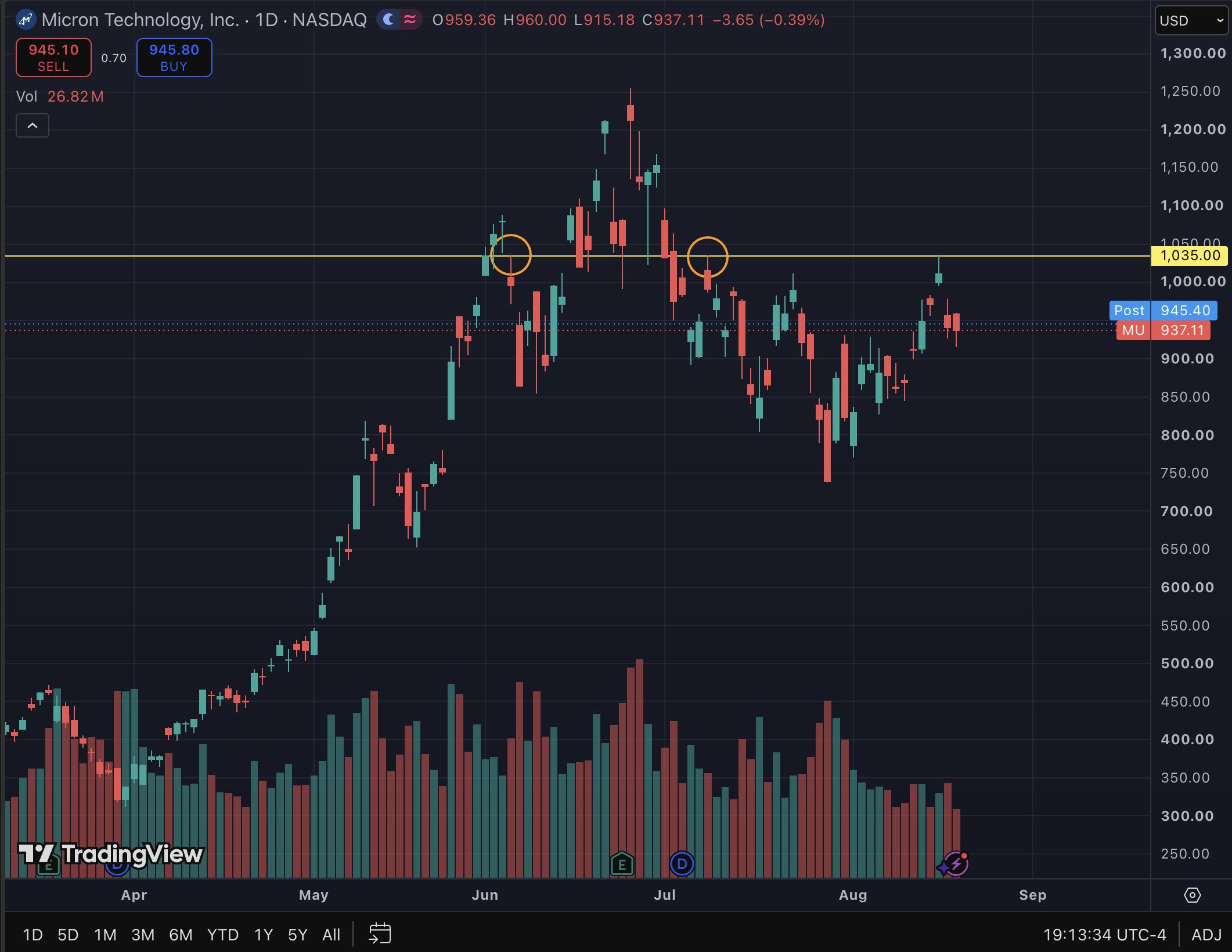Click the 945.80 BUY button
This screenshot has height=952, width=1232.
(x=174, y=57)
